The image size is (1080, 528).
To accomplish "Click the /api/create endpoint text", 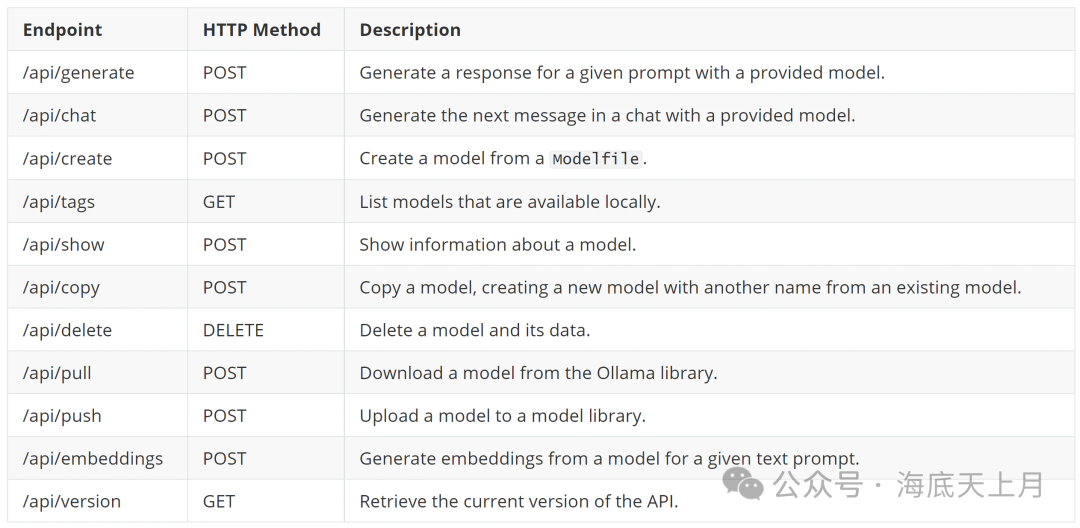I will tap(67, 159).
